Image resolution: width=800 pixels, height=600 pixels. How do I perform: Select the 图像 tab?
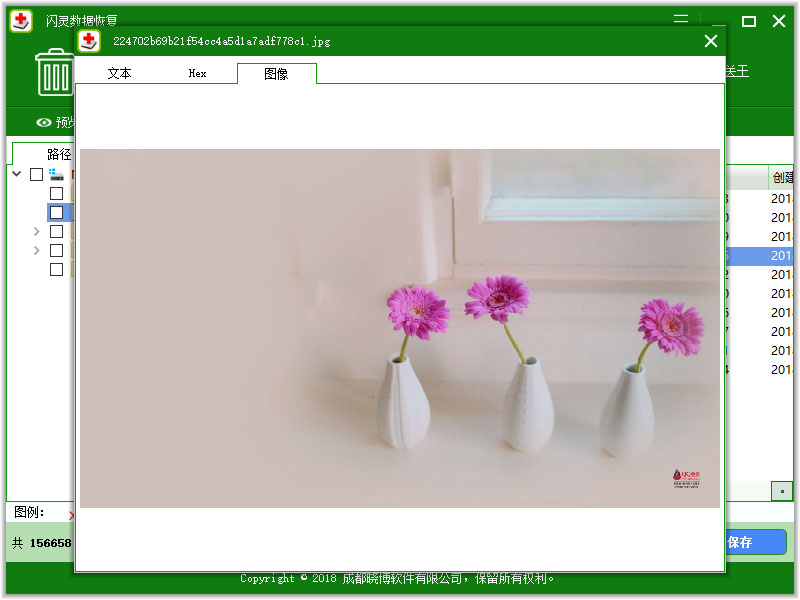click(x=276, y=73)
